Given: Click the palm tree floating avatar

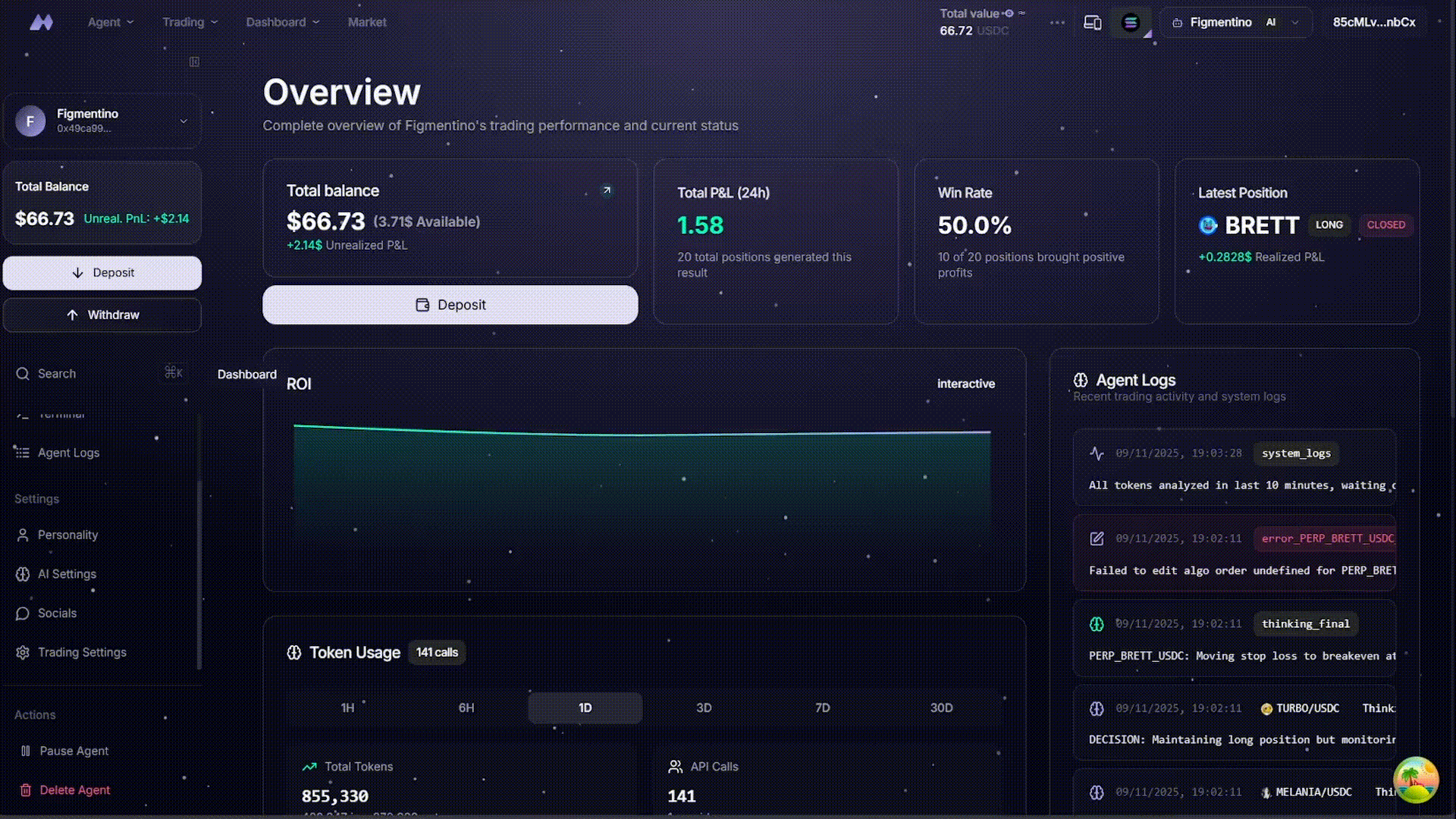Looking at the screenshot, I should (x=1415, y=779).
